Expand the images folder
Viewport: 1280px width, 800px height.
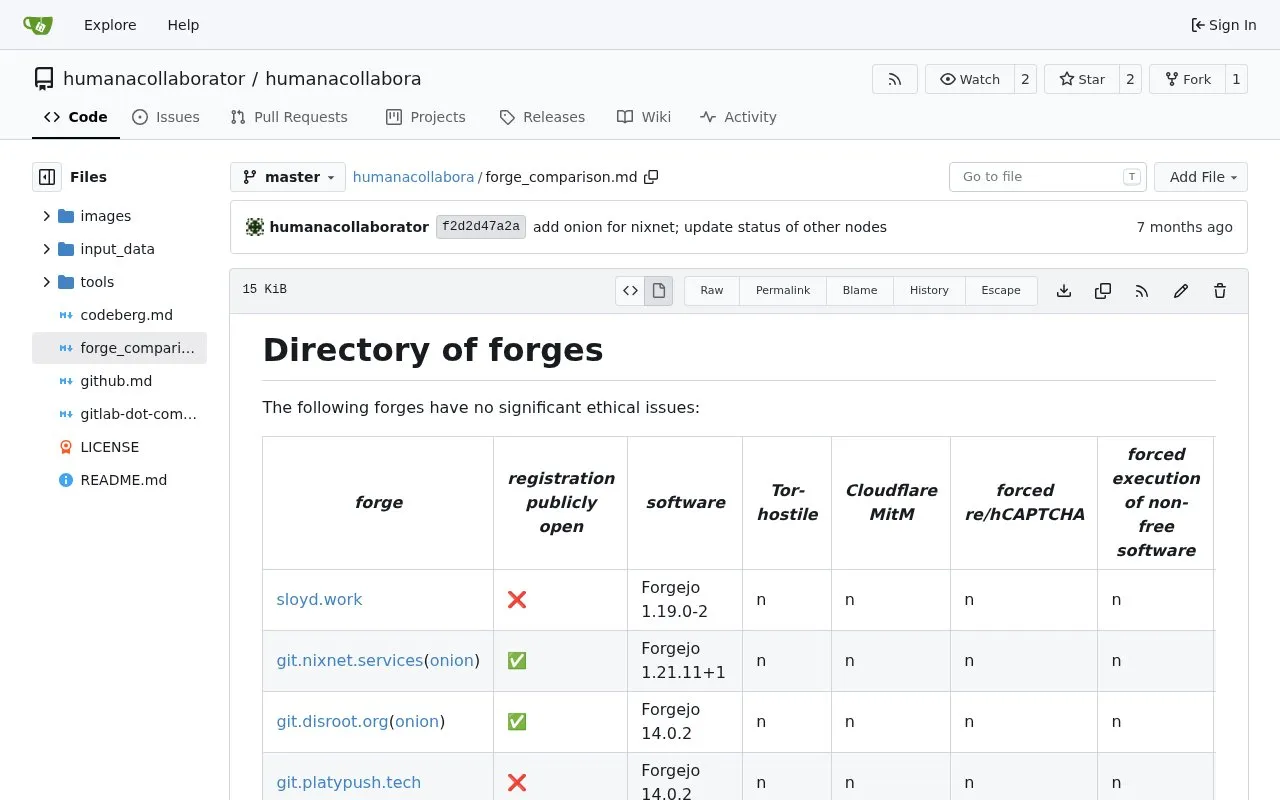pos(46,216)
